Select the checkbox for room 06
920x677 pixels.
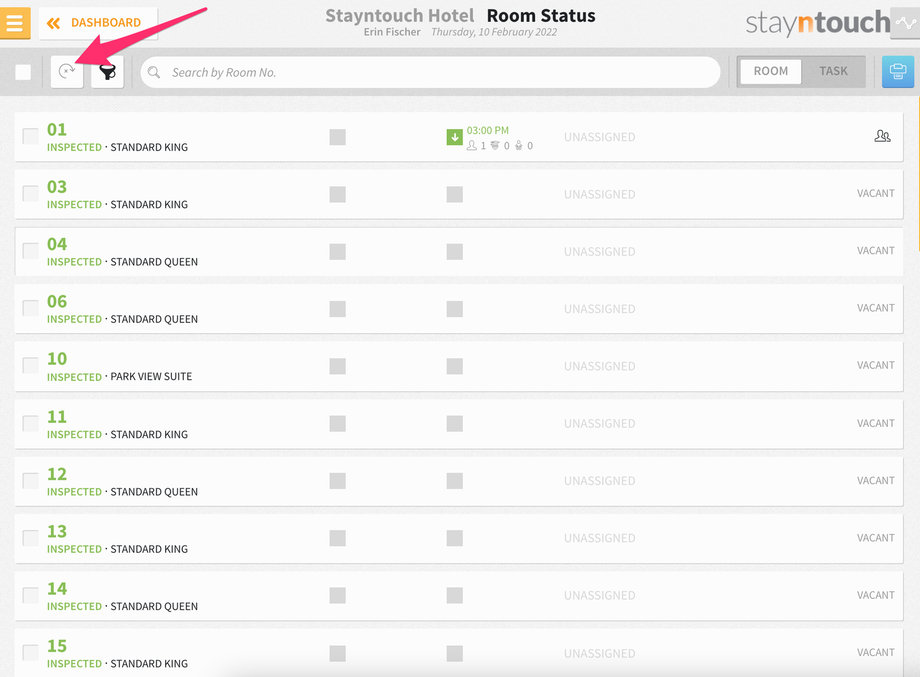click(31, 308)
